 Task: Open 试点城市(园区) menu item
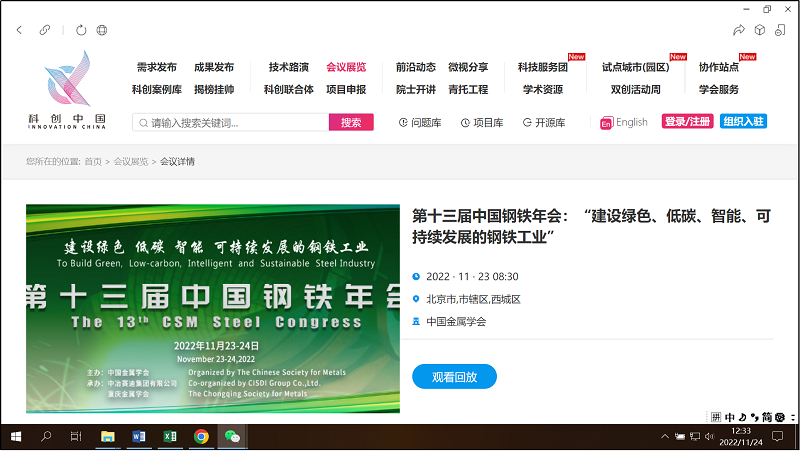636,67
